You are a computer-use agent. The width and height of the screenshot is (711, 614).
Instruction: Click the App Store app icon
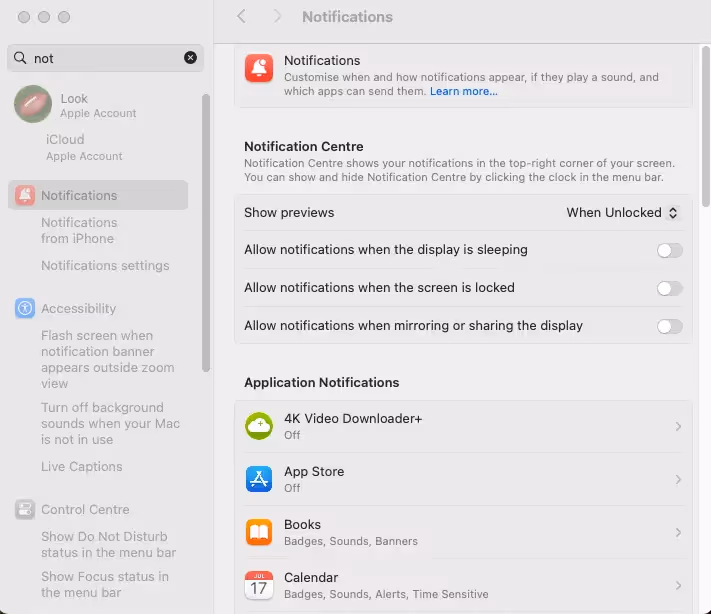pyautogui.click(x=259, y=479)
